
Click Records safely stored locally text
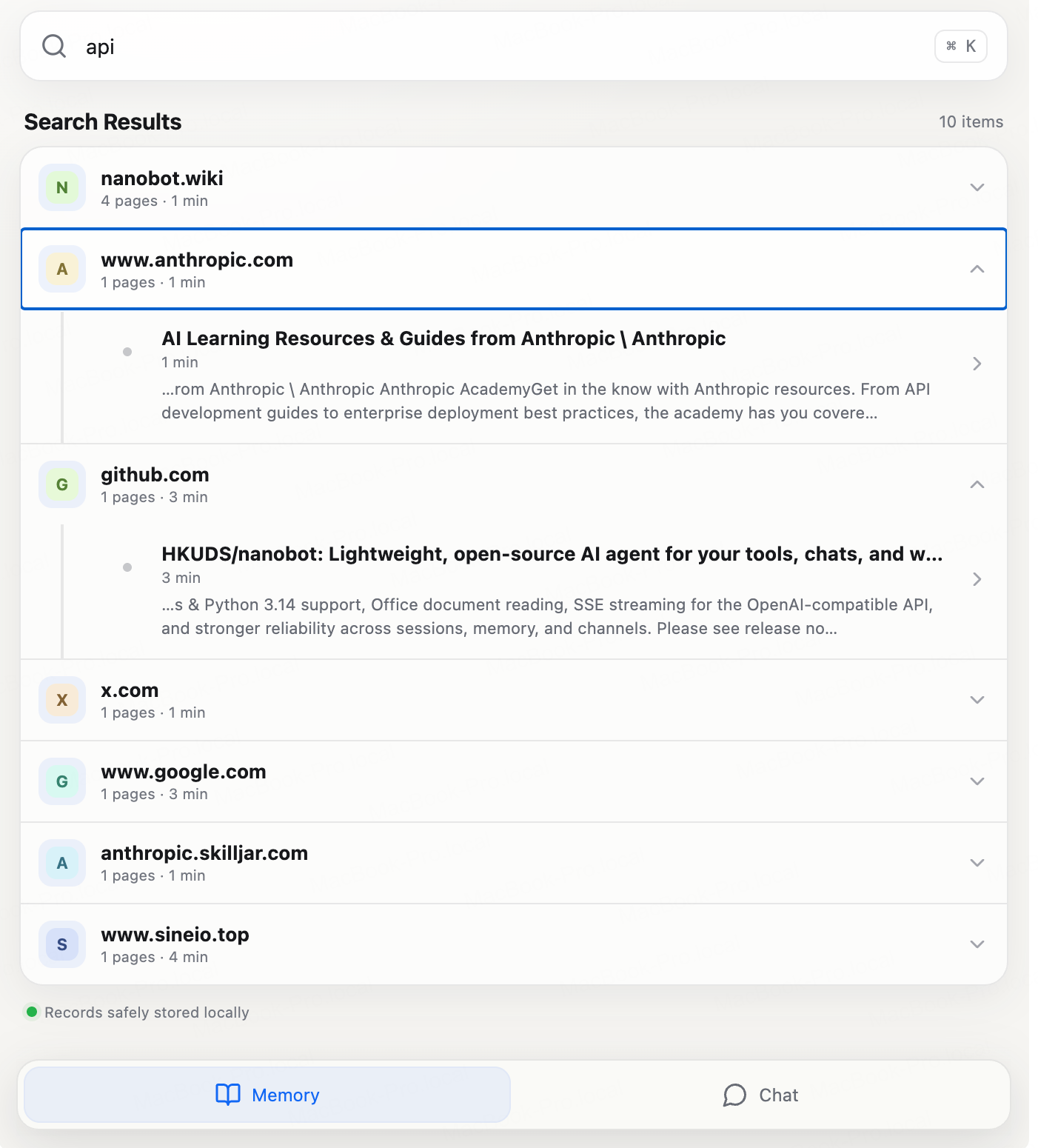[147, 1012]
